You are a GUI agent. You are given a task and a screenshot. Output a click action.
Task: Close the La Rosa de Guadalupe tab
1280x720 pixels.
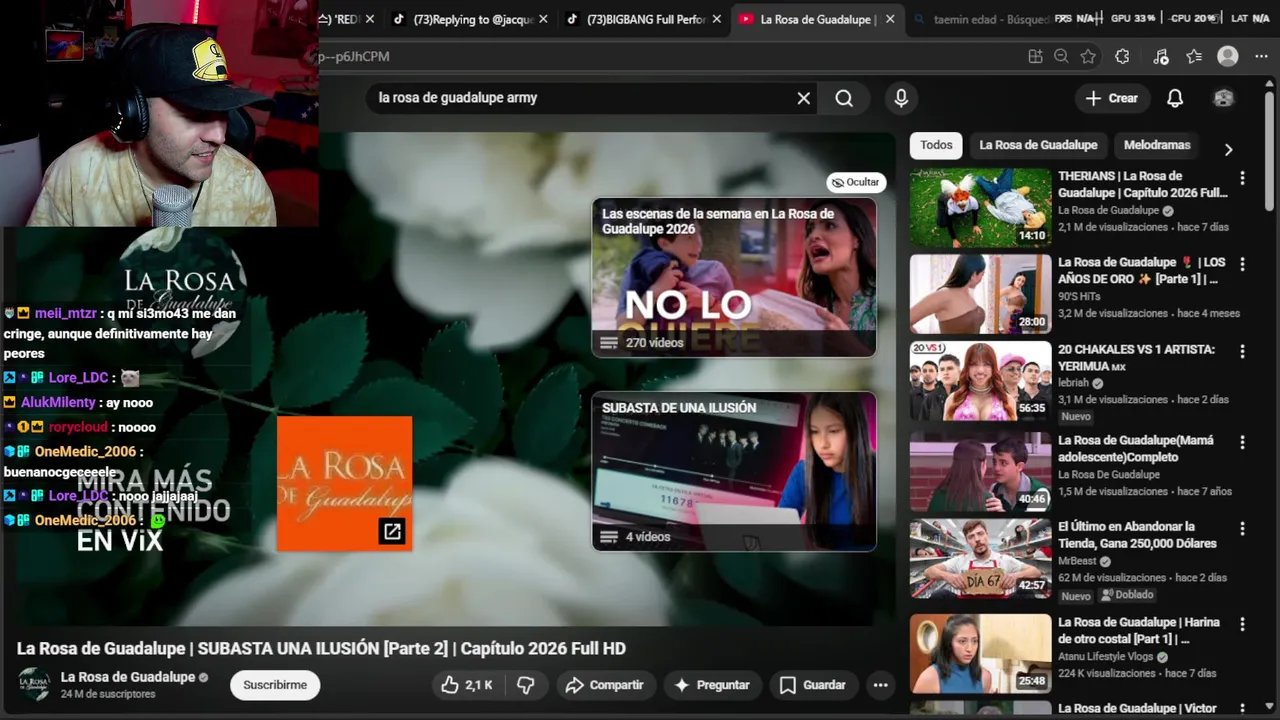889,19
